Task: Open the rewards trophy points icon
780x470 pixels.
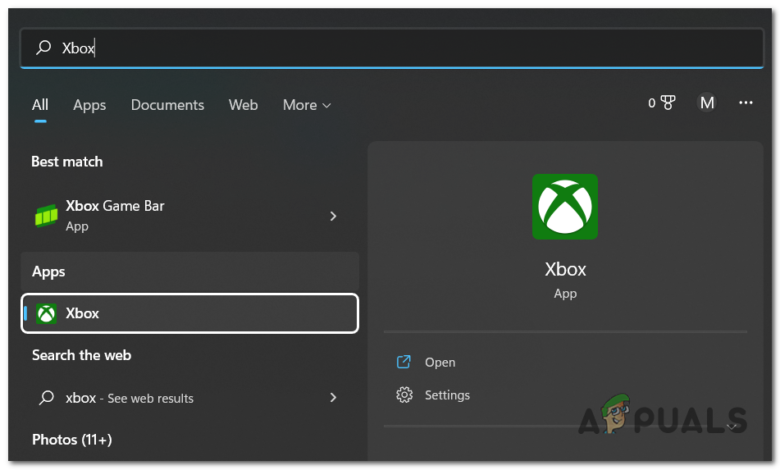Action: point(662,103)
